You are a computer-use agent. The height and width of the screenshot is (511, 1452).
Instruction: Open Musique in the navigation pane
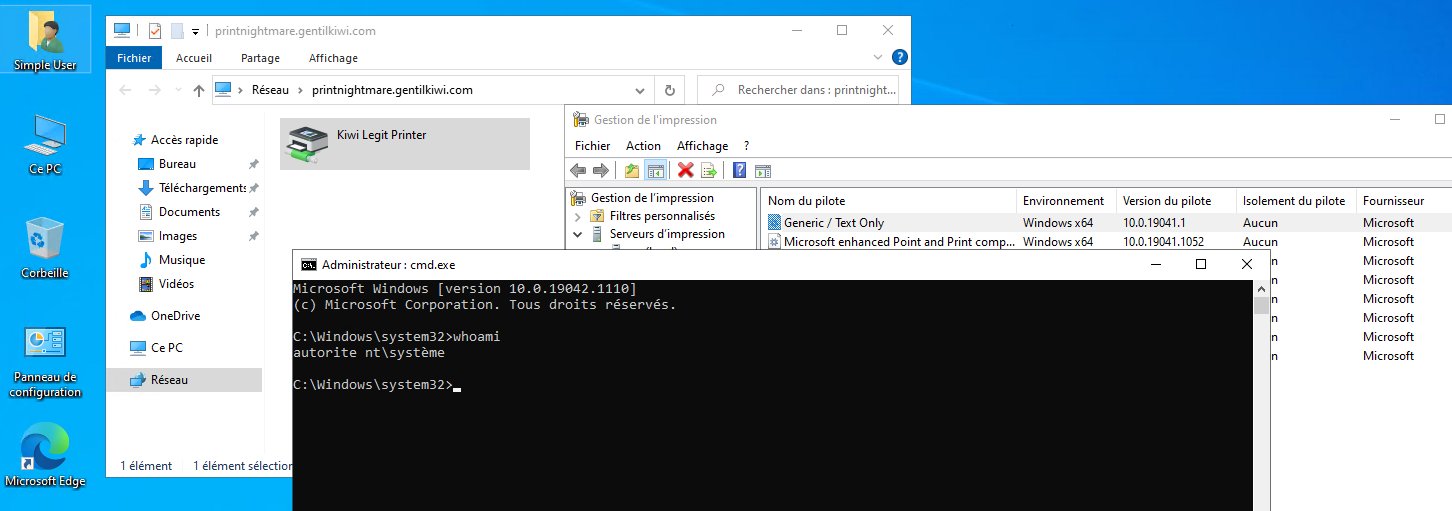181,260
